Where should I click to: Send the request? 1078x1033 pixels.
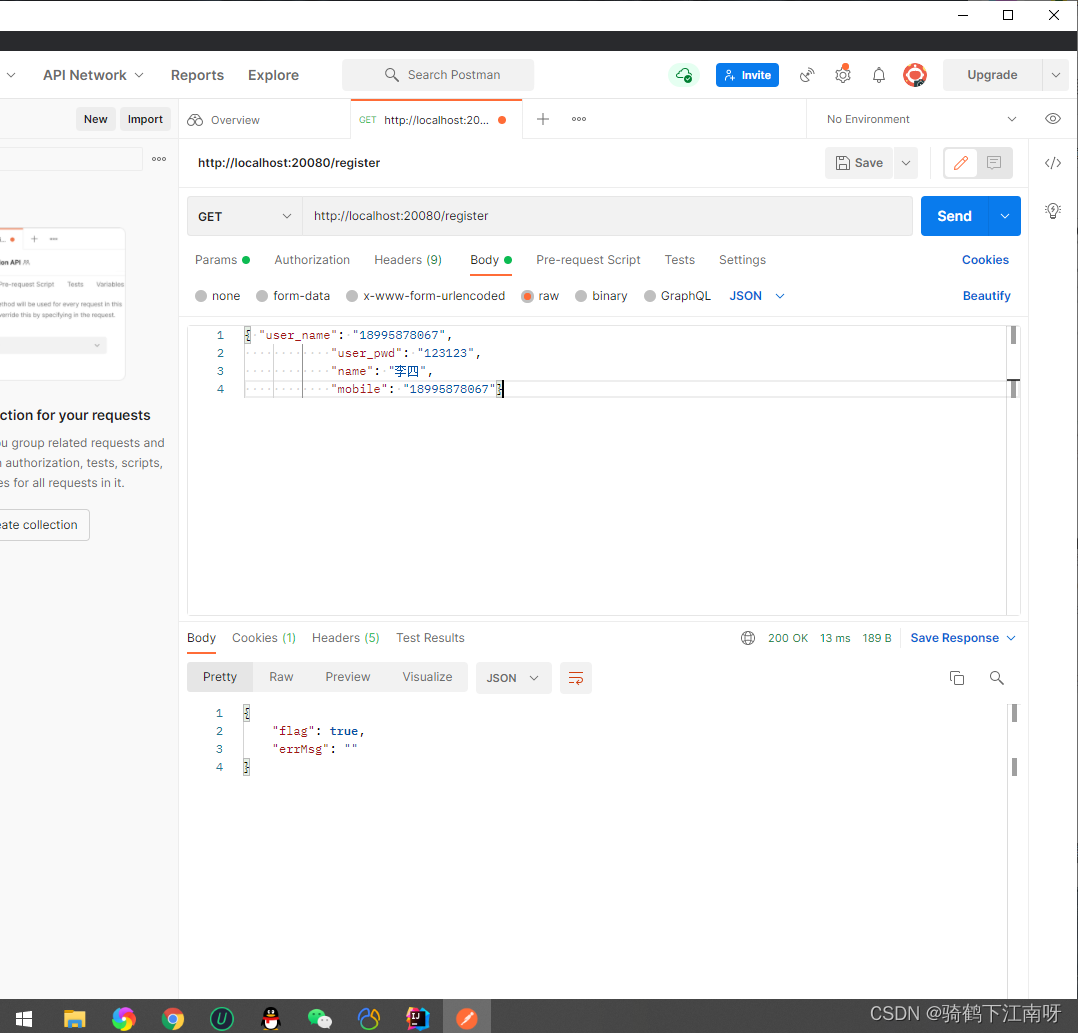coord(954,216)
